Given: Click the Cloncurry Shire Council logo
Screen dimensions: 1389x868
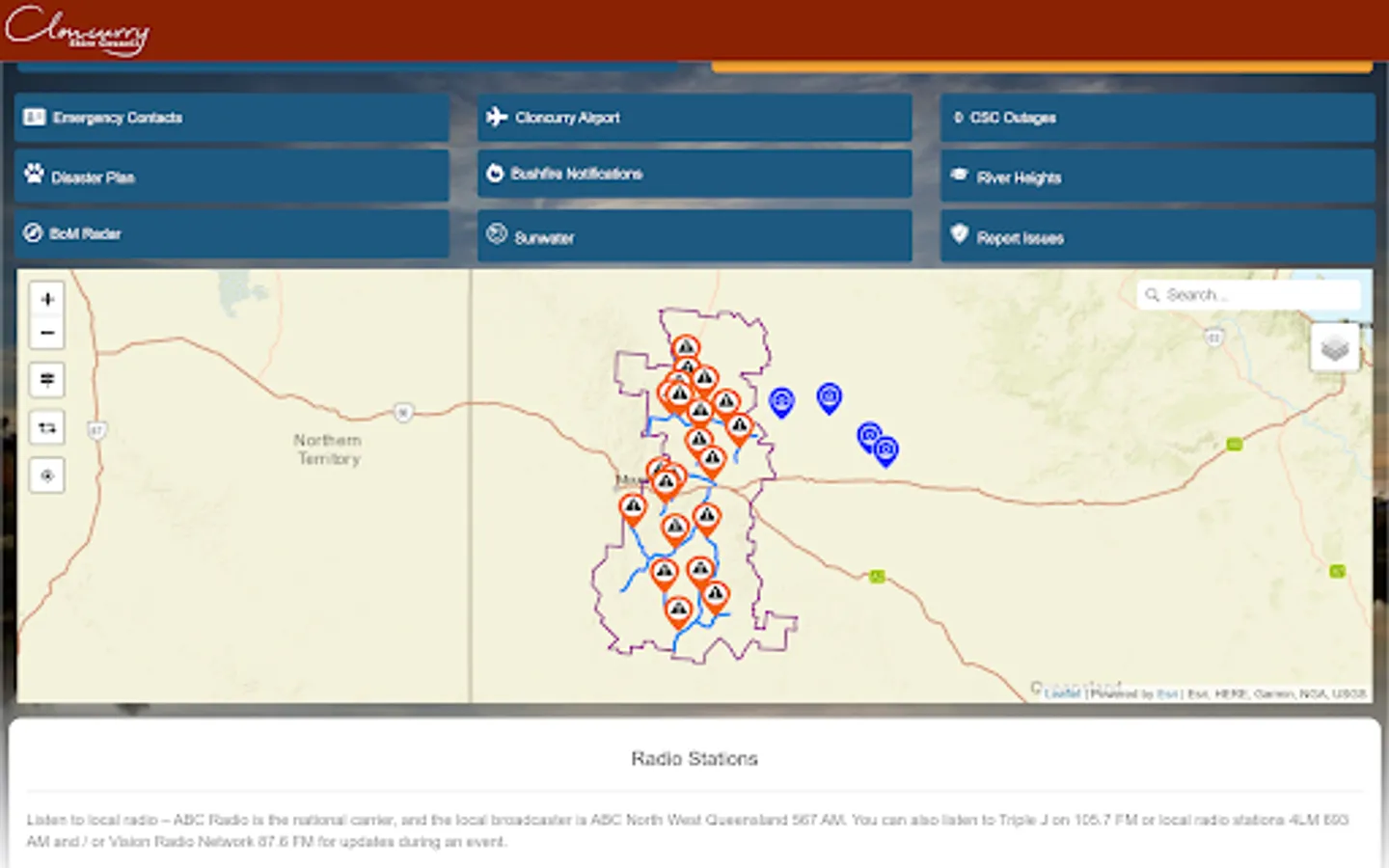Looking at the screenshot, I should click(x=77, y=30).
